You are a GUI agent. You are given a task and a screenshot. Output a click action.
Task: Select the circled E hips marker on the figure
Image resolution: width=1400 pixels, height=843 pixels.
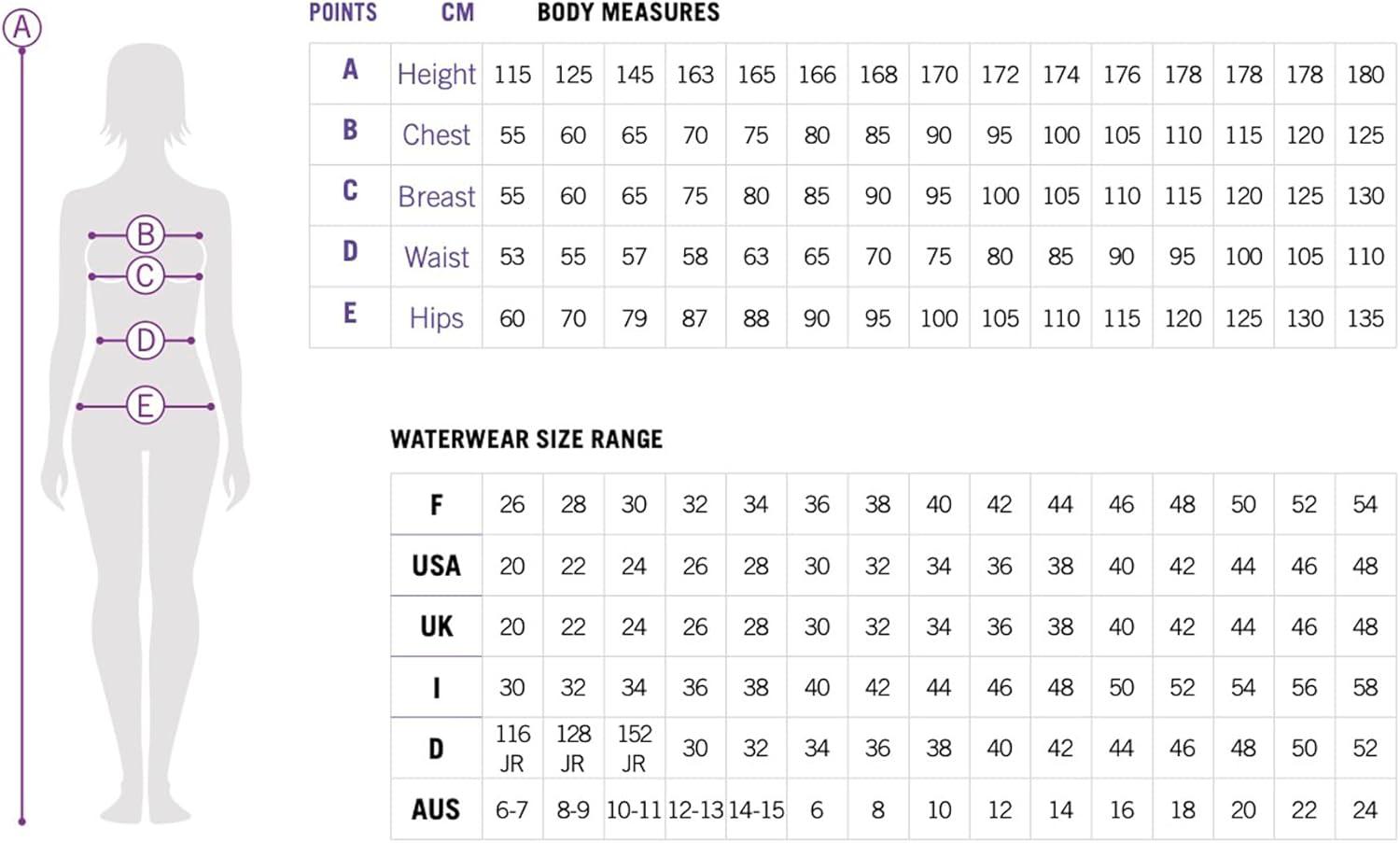tap(146, 406)
